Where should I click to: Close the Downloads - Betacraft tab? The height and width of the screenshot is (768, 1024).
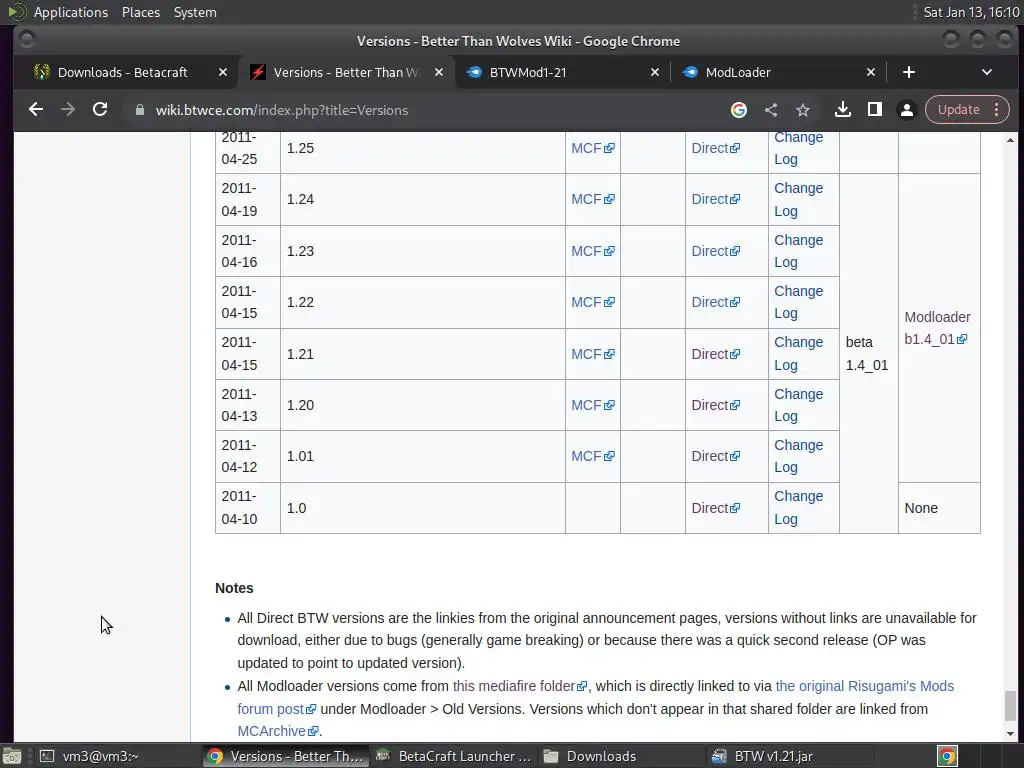(x=223, y=72)
